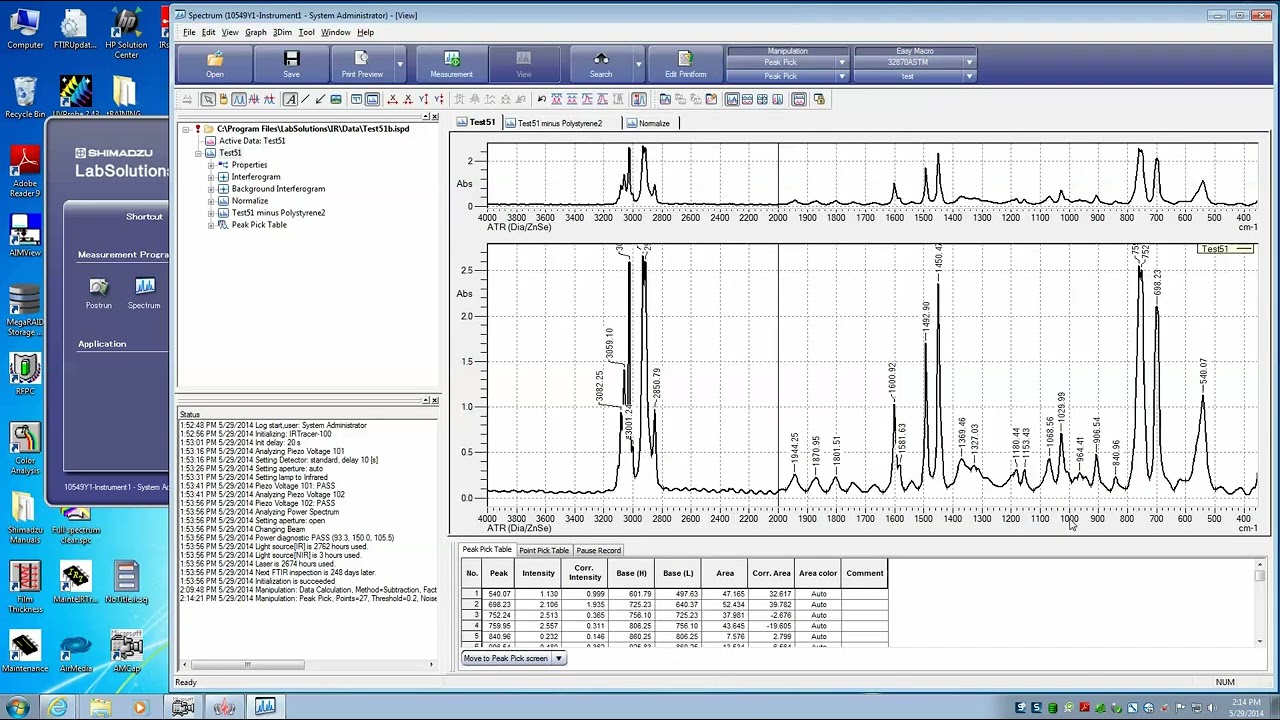The width and height of the screenshot is (1280, 720).
Task: Open Windows Explorer folder in taskbar
Action: coord(100,707)
